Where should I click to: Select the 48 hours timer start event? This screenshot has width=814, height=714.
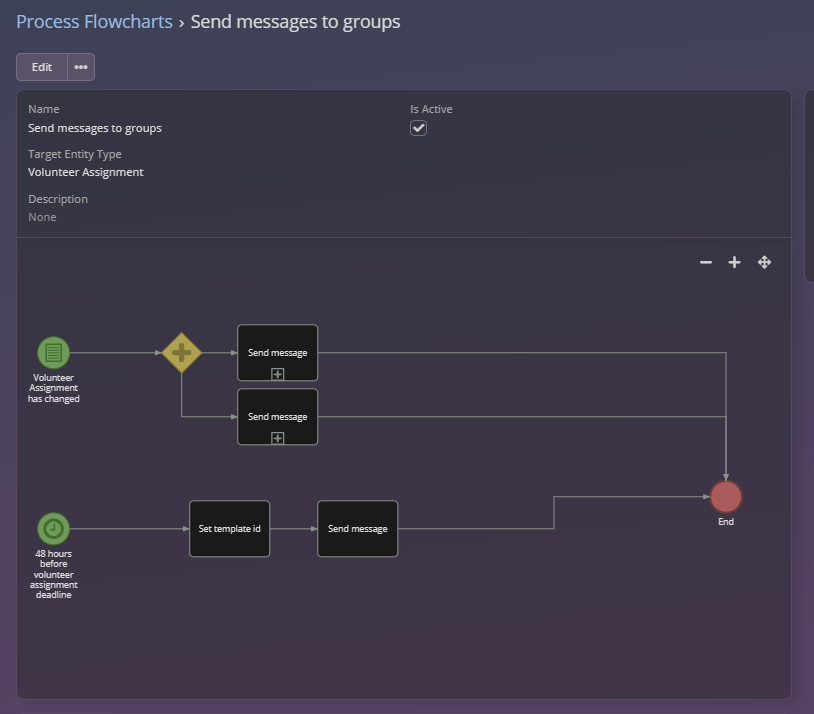[x=54, y=528]
